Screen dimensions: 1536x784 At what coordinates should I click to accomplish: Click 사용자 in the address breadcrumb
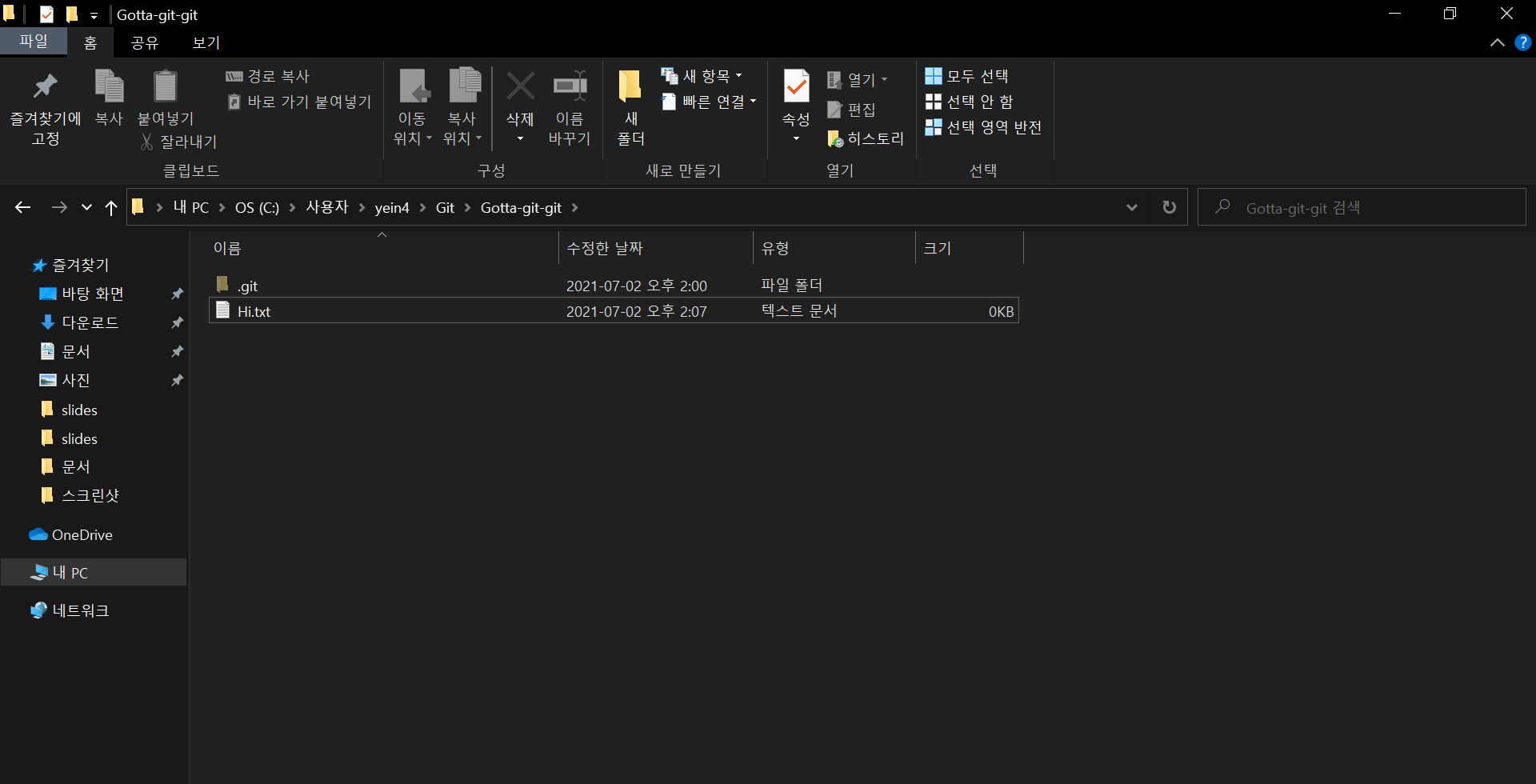327,207
